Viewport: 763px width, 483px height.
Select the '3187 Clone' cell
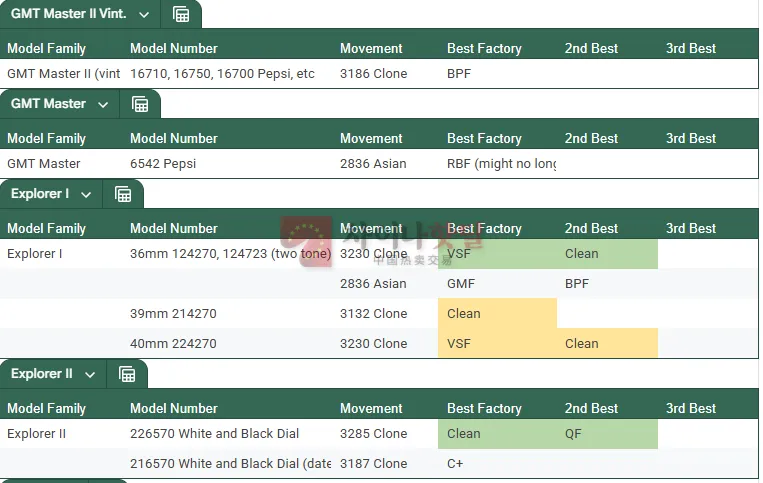coord(374,464)
